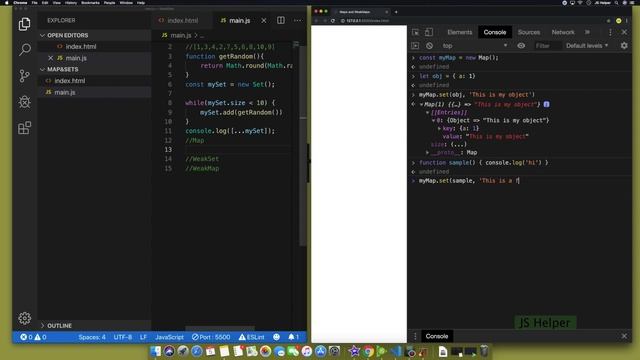Screen dimensions: 640x360
Task: Toggle the live expression eye icon
Action: pyautogui.click(x=521, y=46)
